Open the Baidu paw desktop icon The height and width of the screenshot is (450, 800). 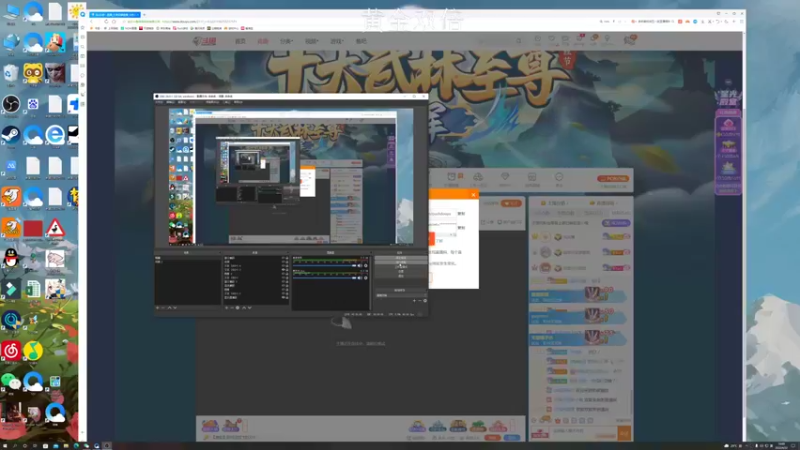[33, 105]
